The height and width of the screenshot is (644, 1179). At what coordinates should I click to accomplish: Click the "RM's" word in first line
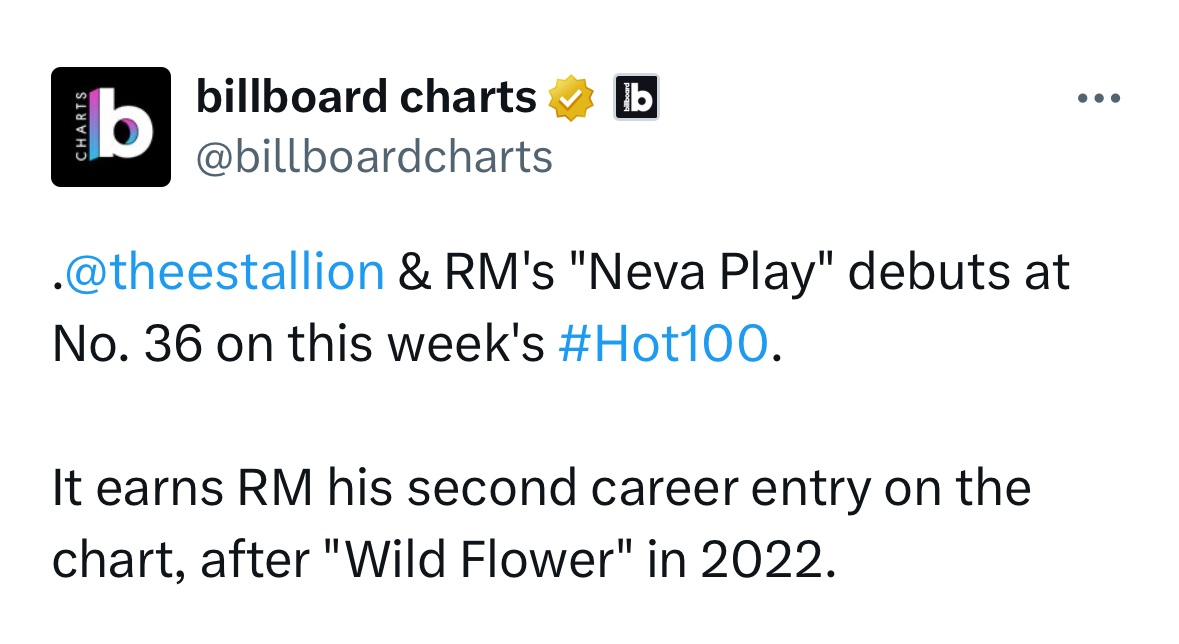tap(499, 272)
